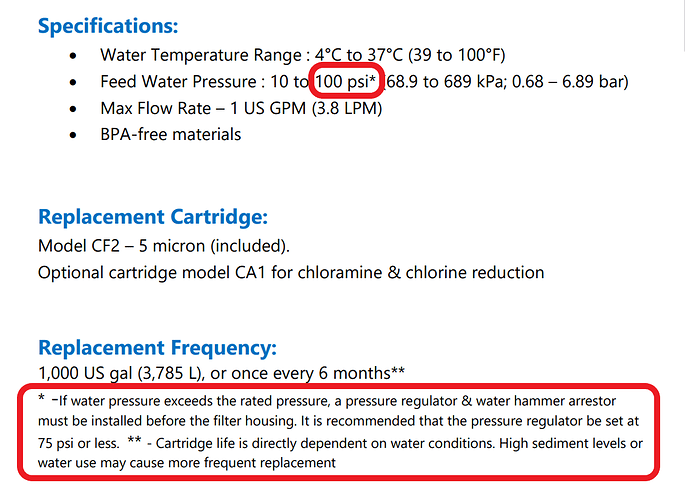The height and width of the screenshot is (500, 685).
Task: Click the Water Temperature Range line
Action: [303, 55]
